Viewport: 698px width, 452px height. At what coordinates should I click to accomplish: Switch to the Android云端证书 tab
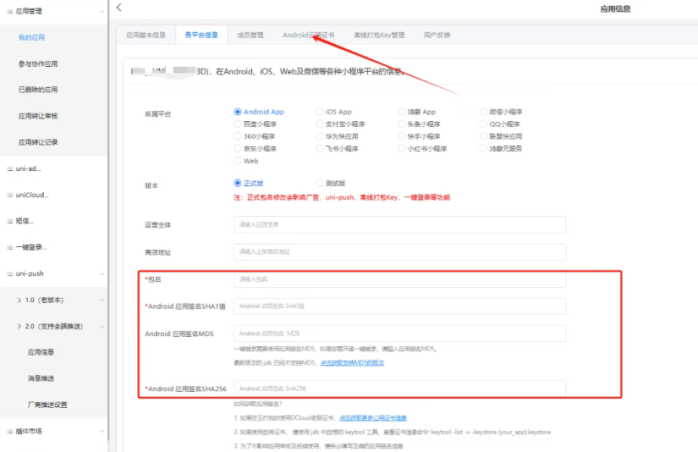(309, 34)
